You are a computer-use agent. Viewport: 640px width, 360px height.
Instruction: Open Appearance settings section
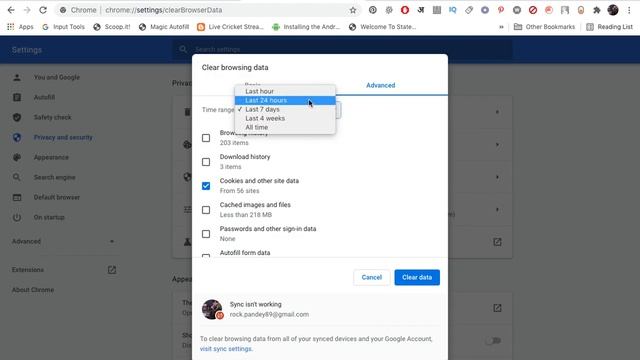point(51,157)
